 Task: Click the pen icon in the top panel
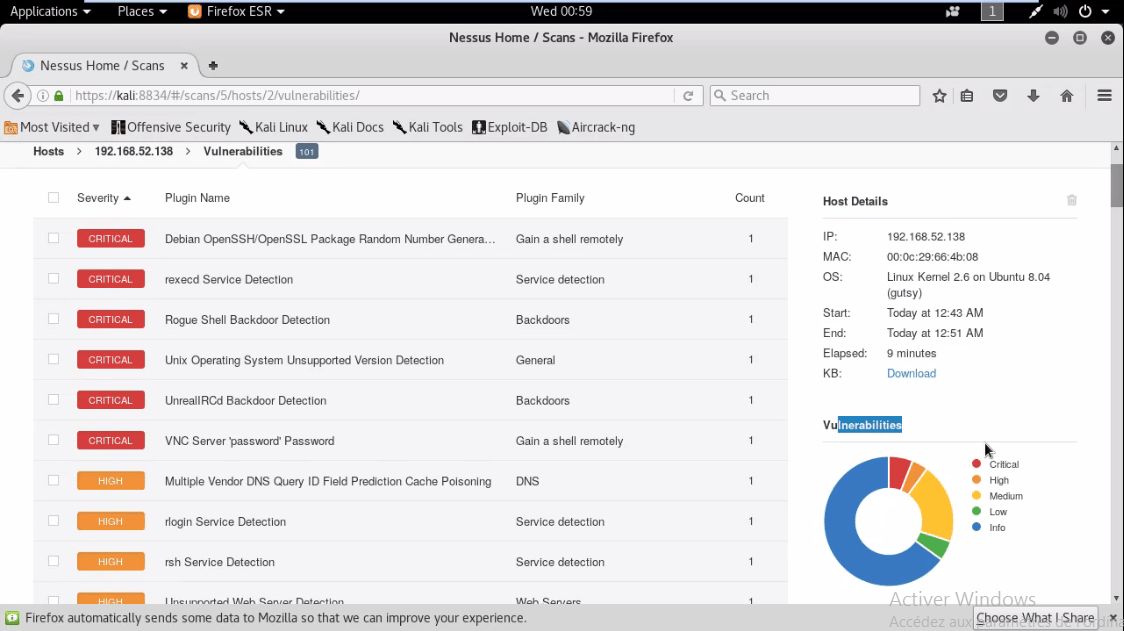(x=1035, y=11)
